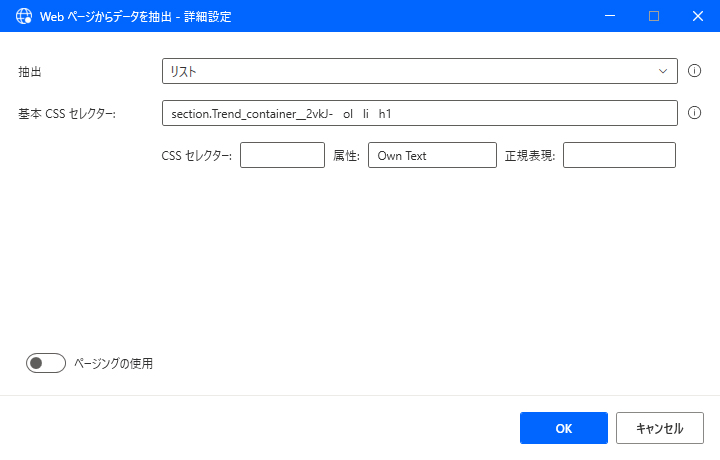The width and height of the screenshot is (720, 460).
Task: Click the ページングの使用 label text
Action: [x=113, y=364]
